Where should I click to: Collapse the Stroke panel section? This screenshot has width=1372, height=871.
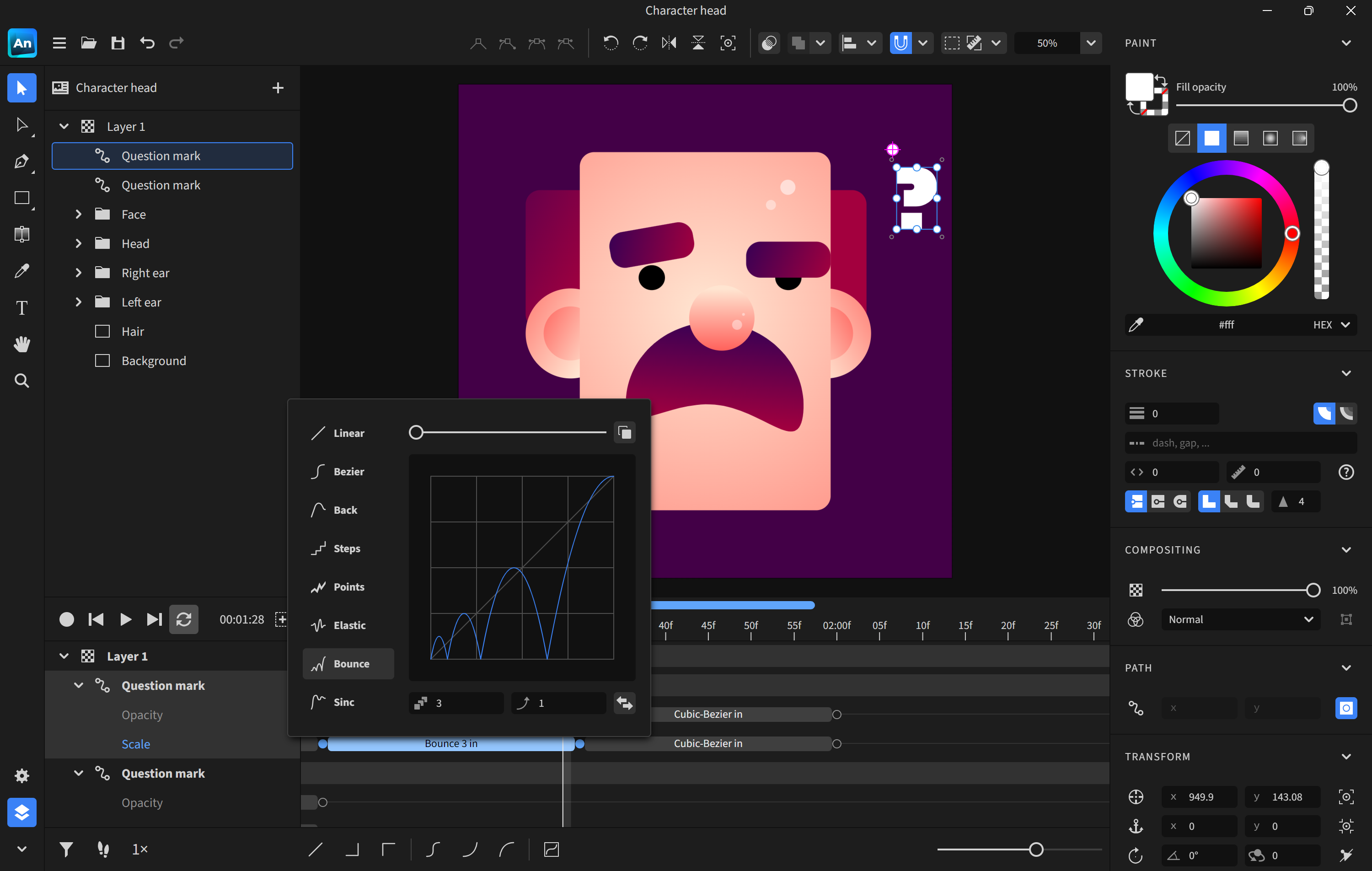[x=1346, y=373]
